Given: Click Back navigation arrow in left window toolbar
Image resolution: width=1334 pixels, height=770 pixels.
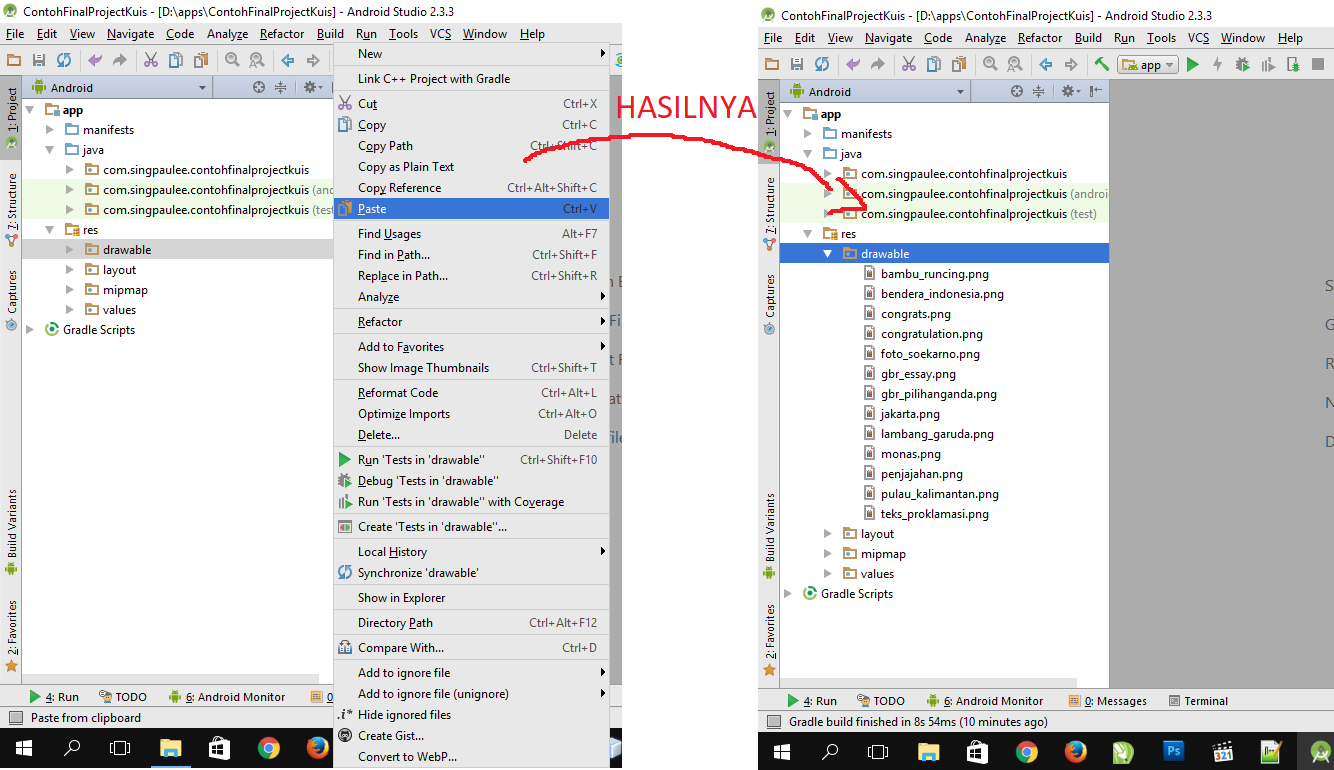Looking at the screenshot, I should point(288,60).
